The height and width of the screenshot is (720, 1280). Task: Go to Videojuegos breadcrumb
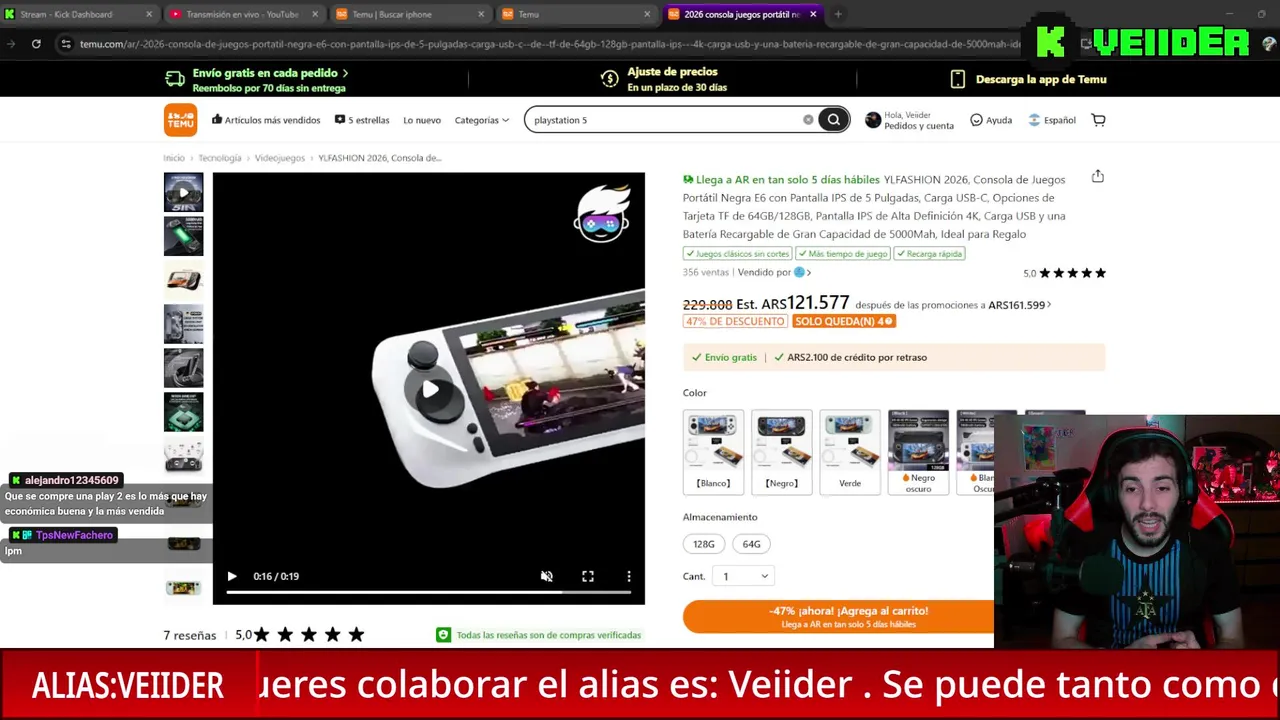tap(279, 158)
